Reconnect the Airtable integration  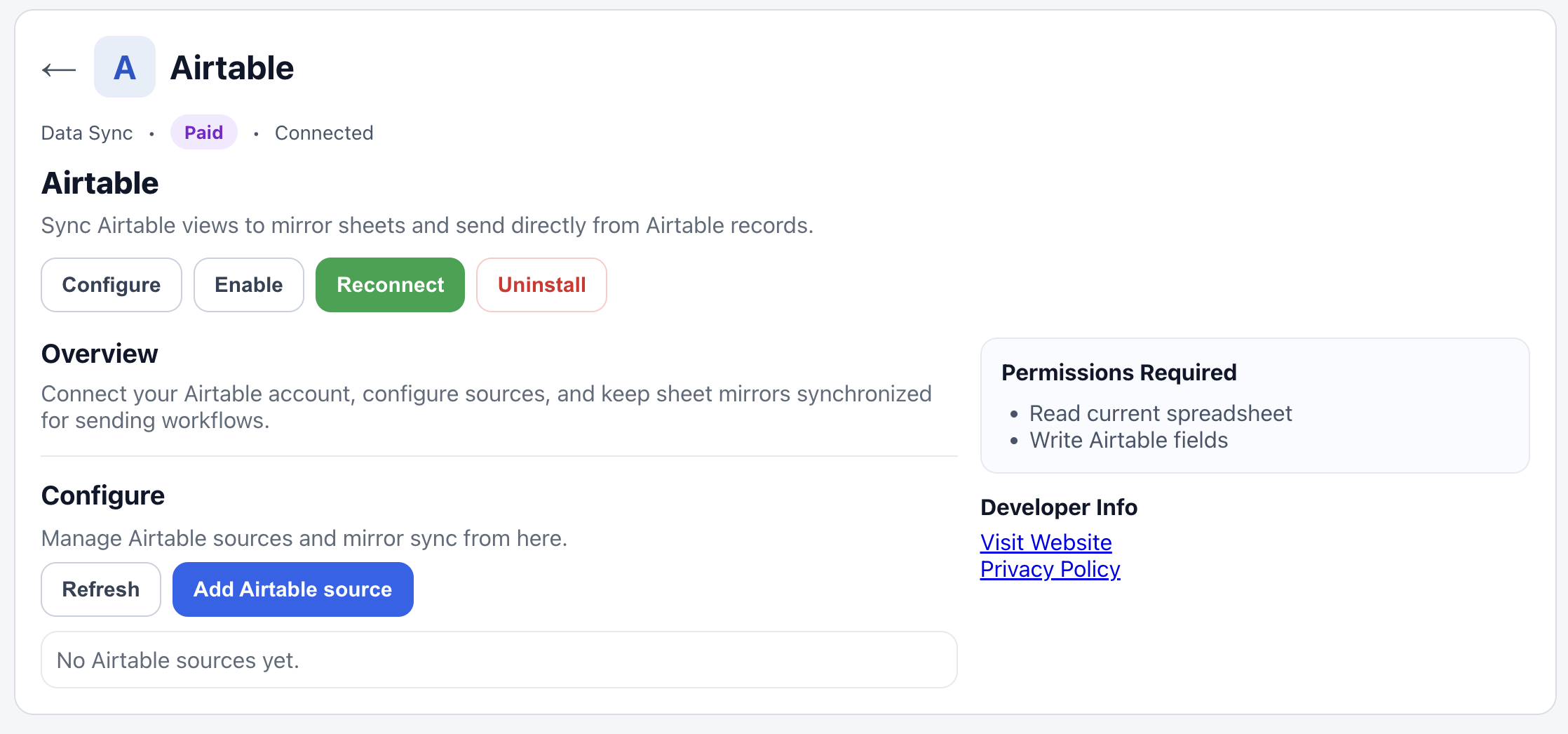391,285
